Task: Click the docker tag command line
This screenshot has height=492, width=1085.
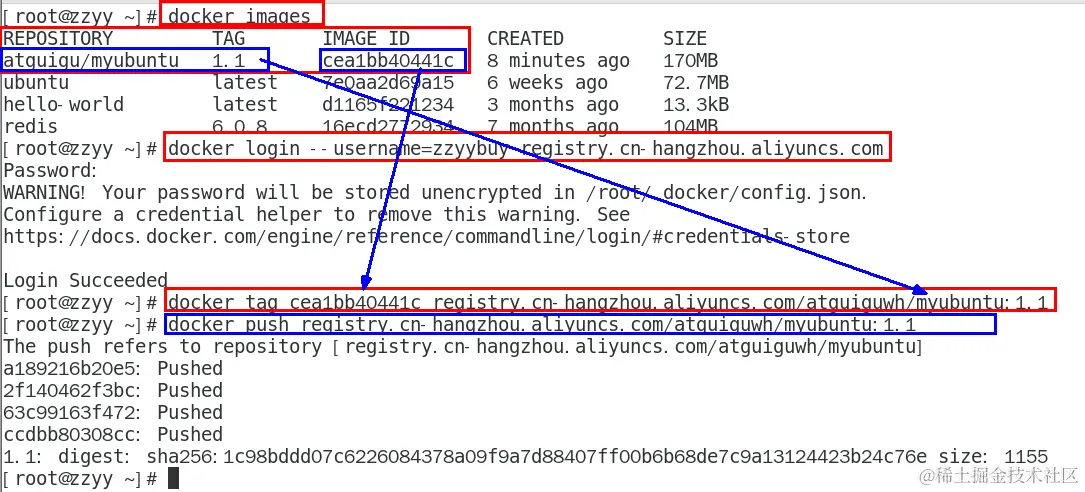Action: pyautogui.click(x=611, y=302)
